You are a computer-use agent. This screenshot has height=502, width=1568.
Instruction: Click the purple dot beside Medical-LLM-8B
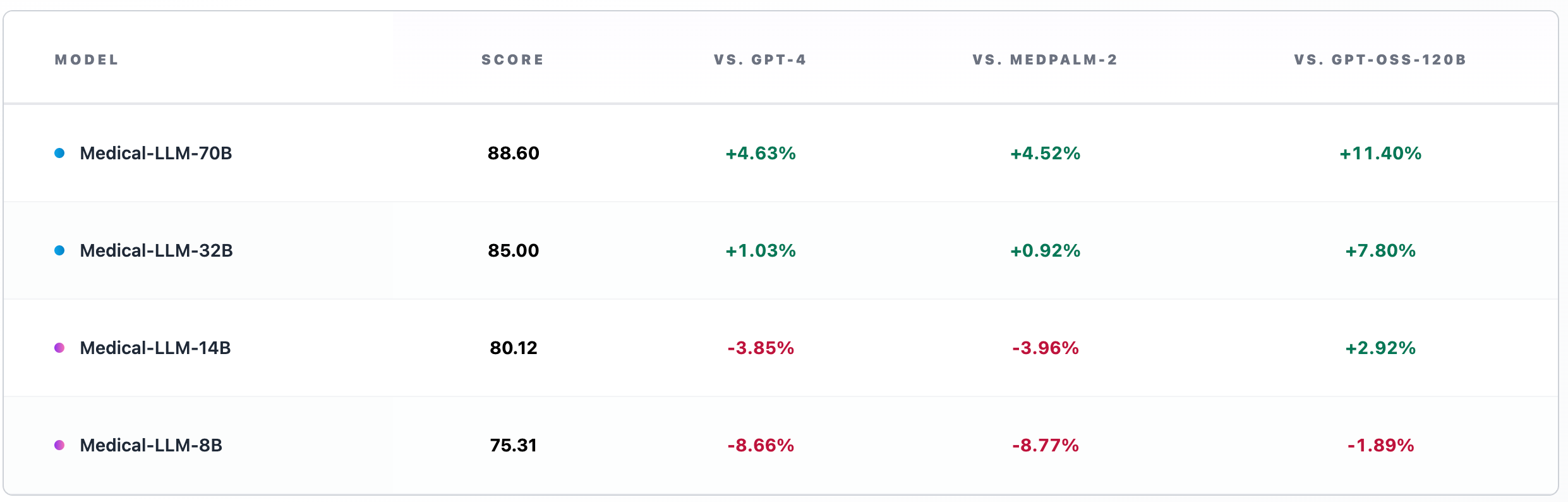point(59,445)
